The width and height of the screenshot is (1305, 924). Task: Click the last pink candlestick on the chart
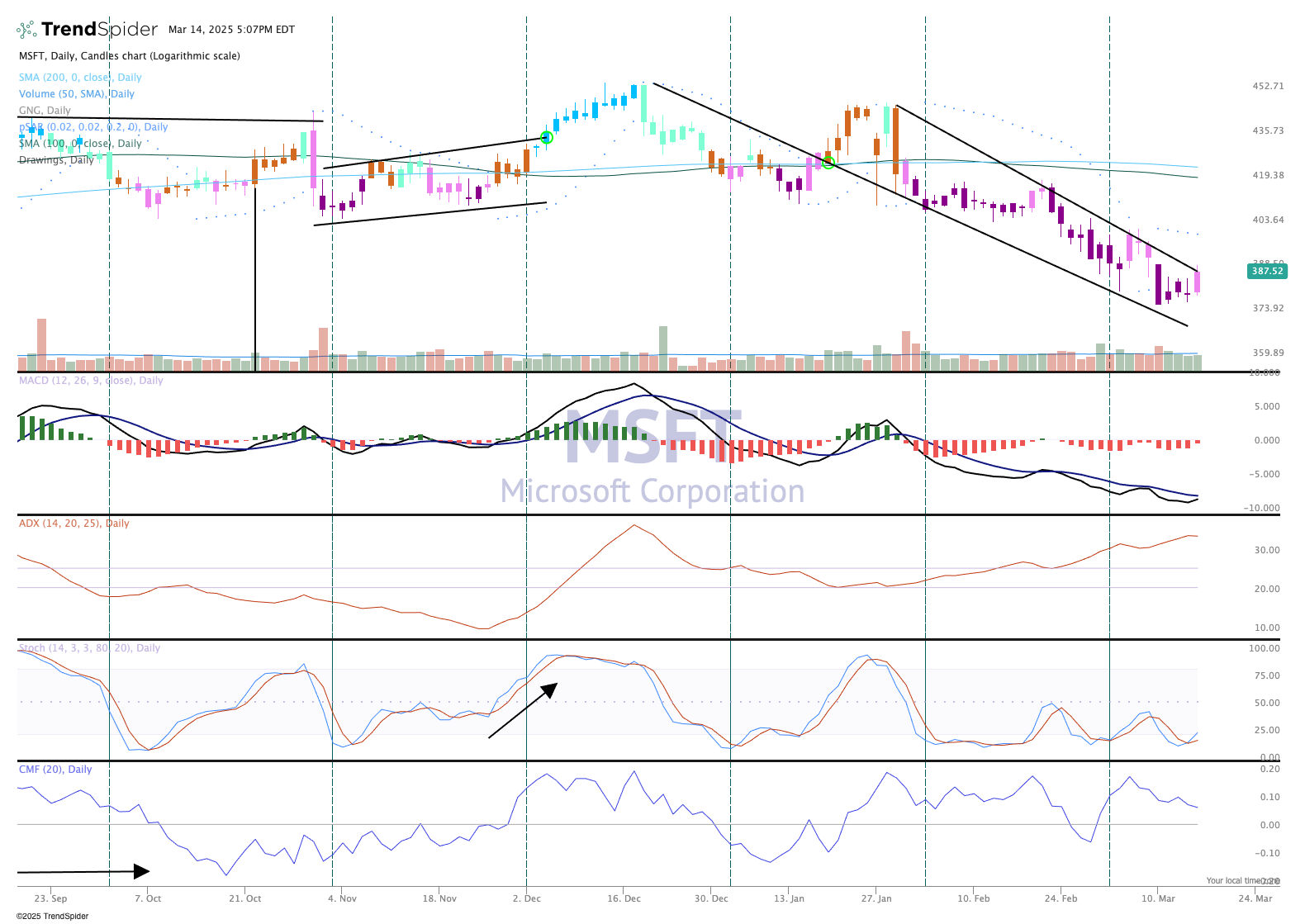[1197, 282]
